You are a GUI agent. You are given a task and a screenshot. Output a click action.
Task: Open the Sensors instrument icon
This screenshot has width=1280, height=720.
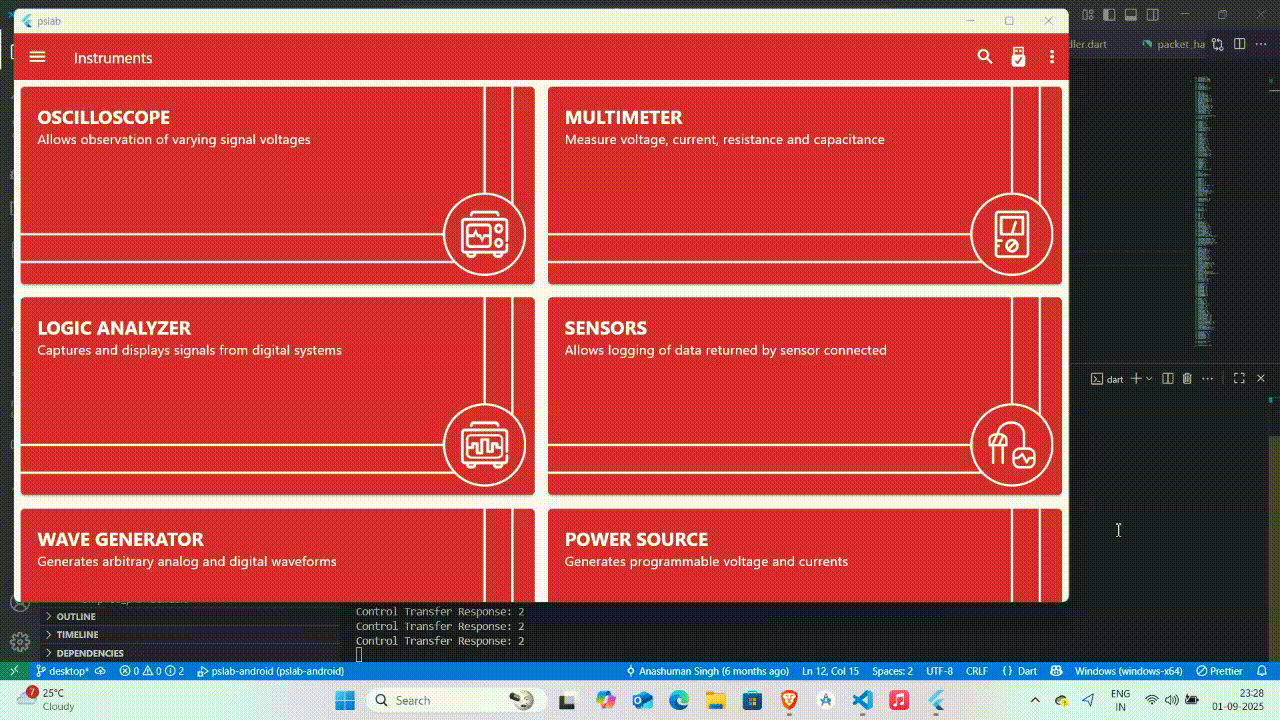pyautogui.click(x=1011, y=445)
